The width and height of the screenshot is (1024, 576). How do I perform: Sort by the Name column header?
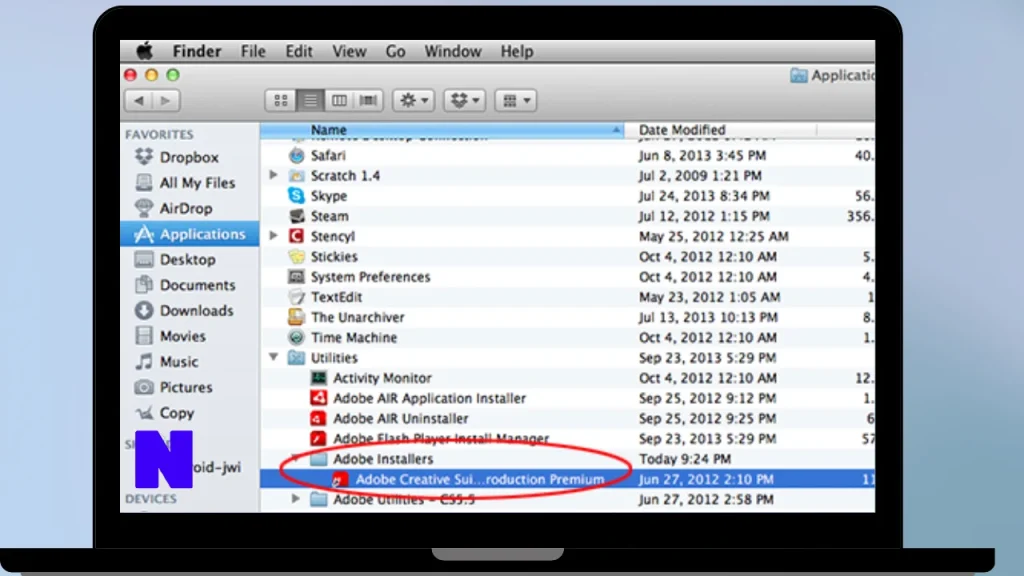tap(441, 130)
